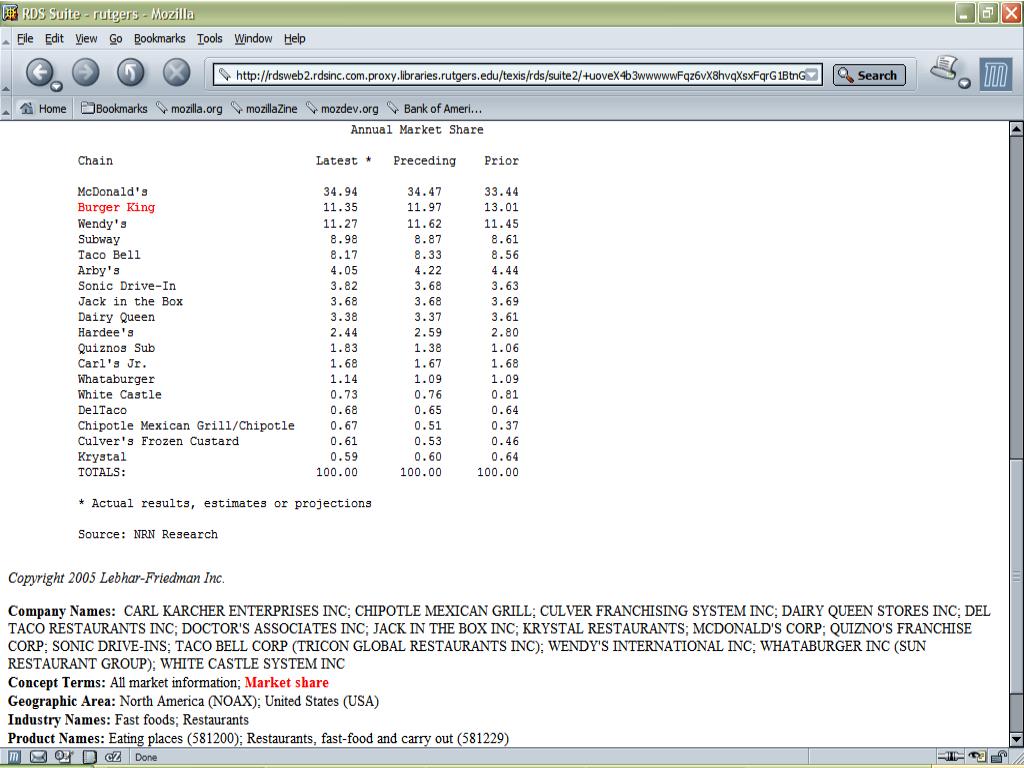Click the vertical scrollbar up arrow
1024x768 pixels.
(1016, 129)
